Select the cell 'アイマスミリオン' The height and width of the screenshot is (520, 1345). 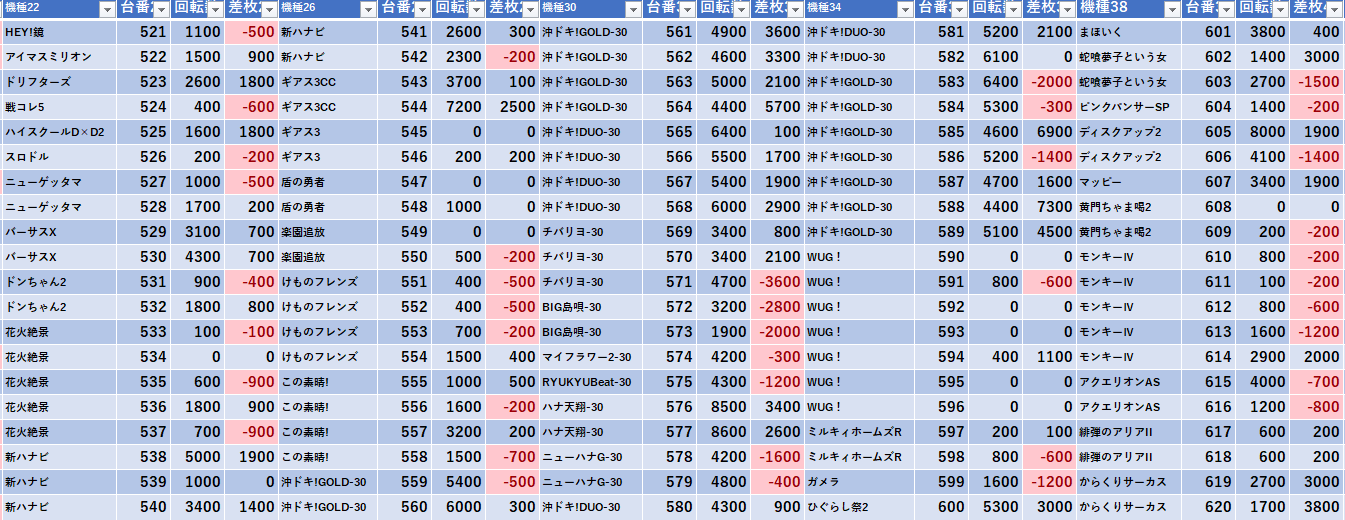pos(59,57)
